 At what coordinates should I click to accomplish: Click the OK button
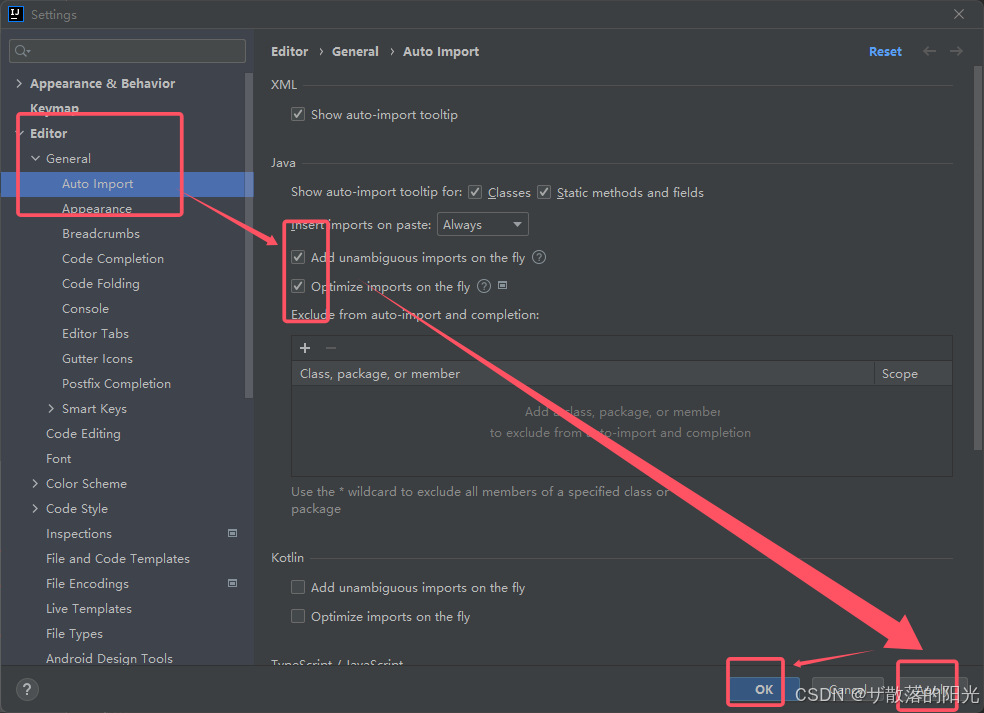coord(764,689)
